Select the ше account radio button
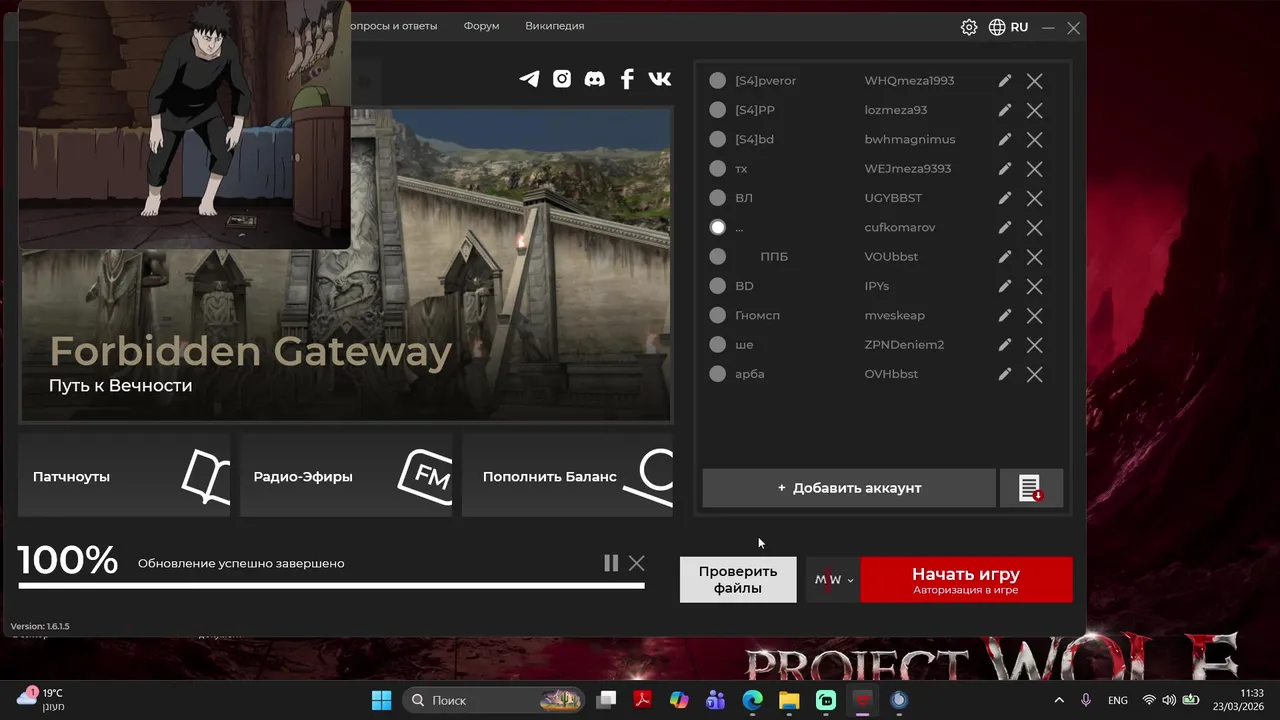Screen dimensions: 1280x720 click(717, 345)
